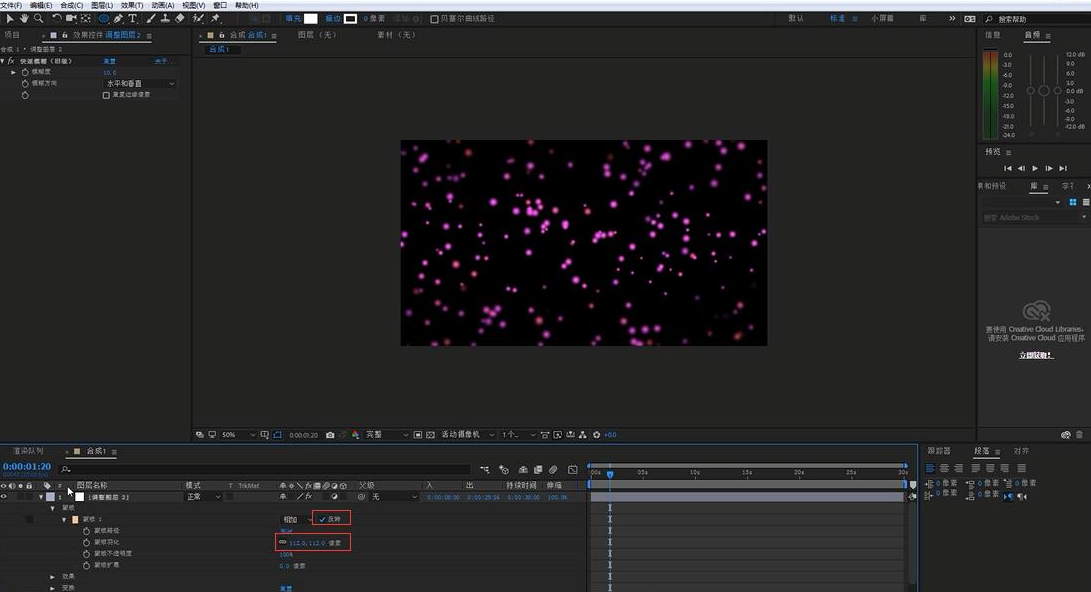1091x592 pixels.
Task: Toggle the 贝塞尔曲线路径 checkbox
Action: (x=434, y=19)
